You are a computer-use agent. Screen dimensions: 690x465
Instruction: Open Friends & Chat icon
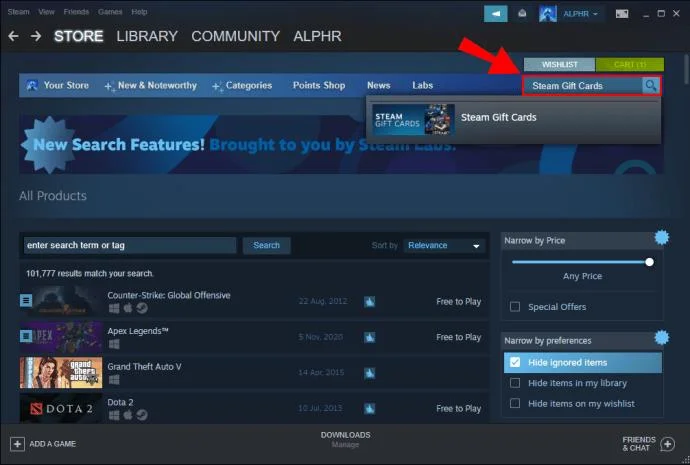coord(667,443)
